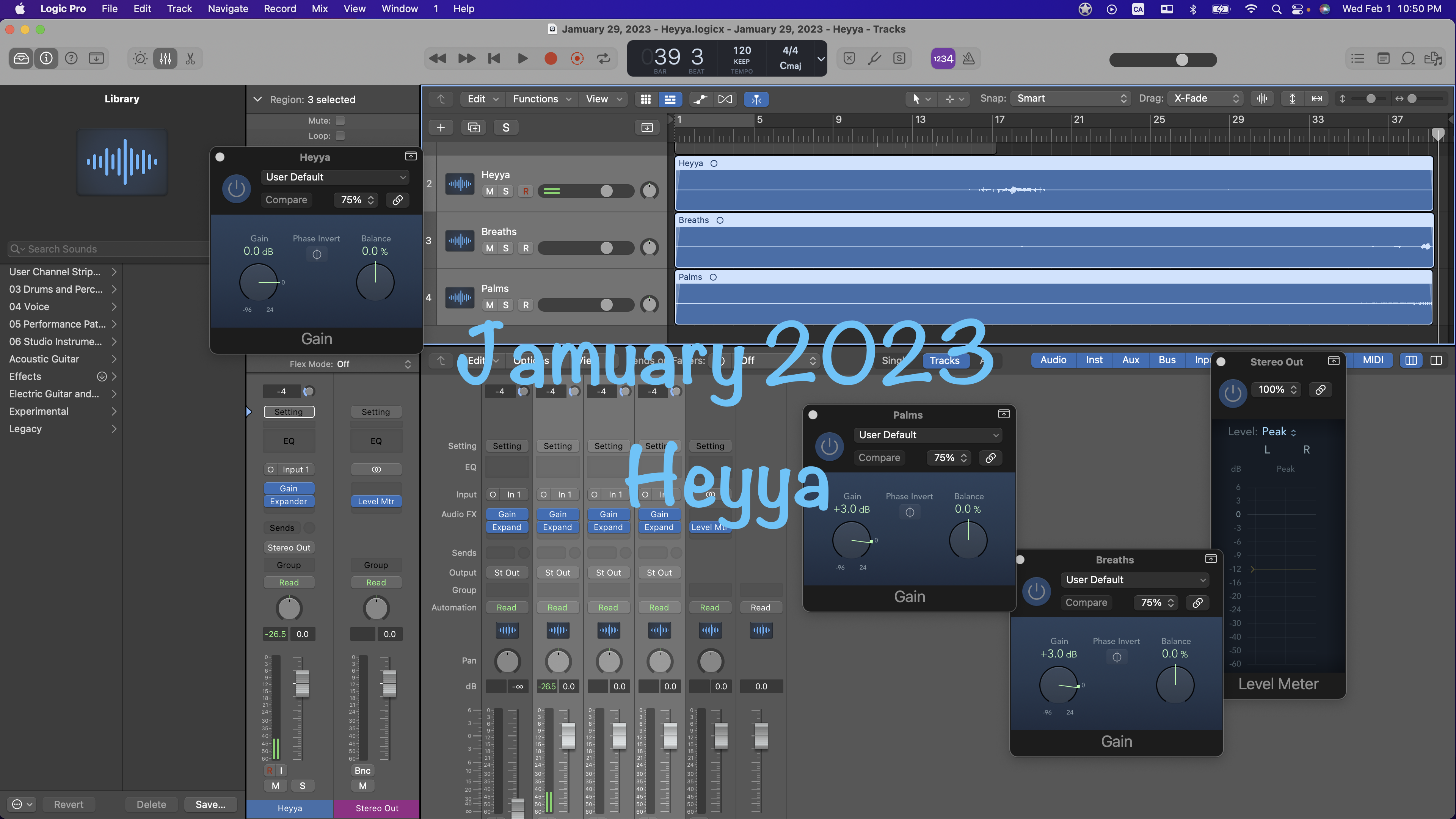The height and width of the screenshot is (819, 1456).
Task: Duplicate track button in track header
Action: pyautogui.click(x=474, y=128)
